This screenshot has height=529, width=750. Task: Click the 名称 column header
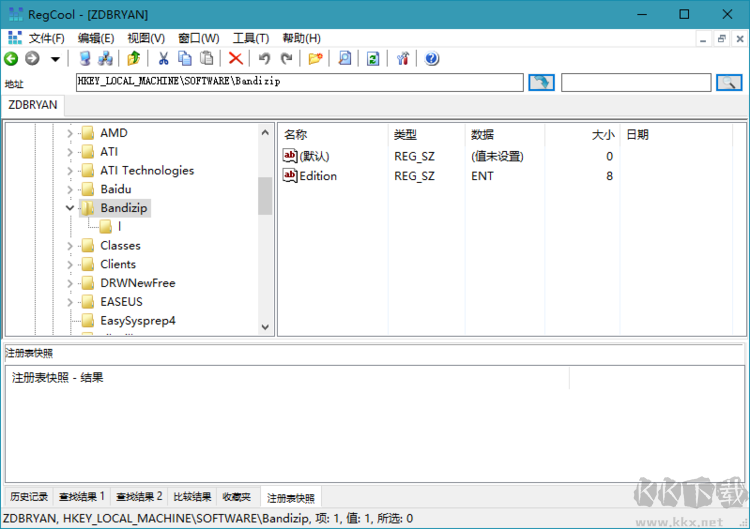[x=333, y=135]
